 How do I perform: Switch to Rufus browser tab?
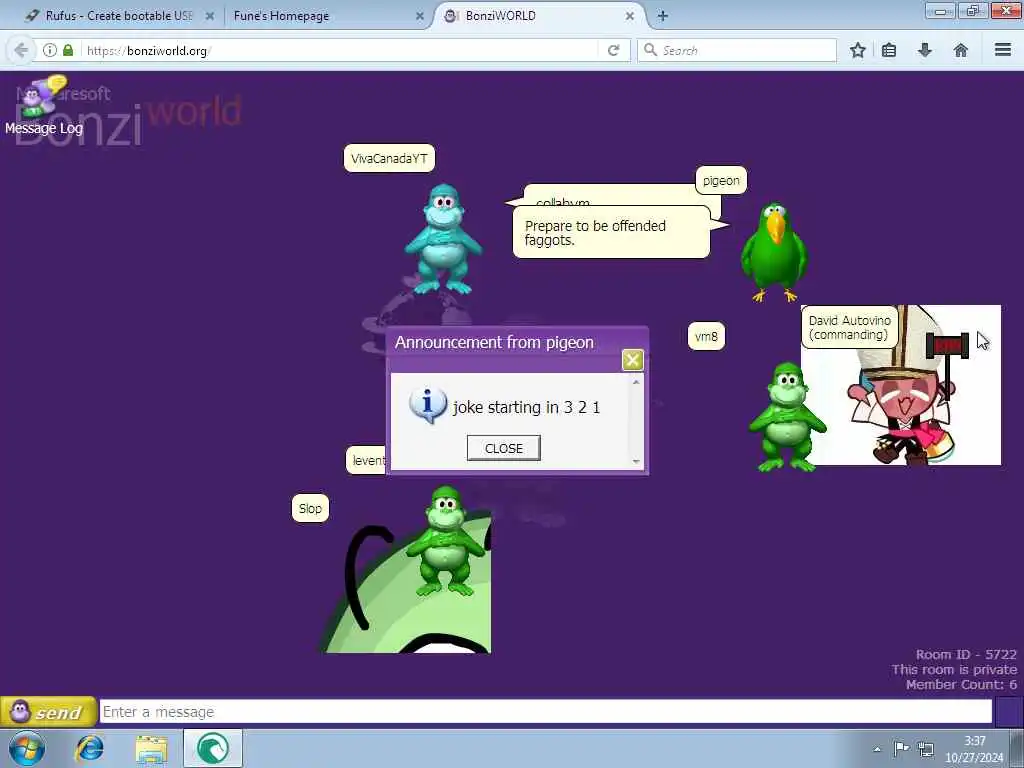pos(118,16)
